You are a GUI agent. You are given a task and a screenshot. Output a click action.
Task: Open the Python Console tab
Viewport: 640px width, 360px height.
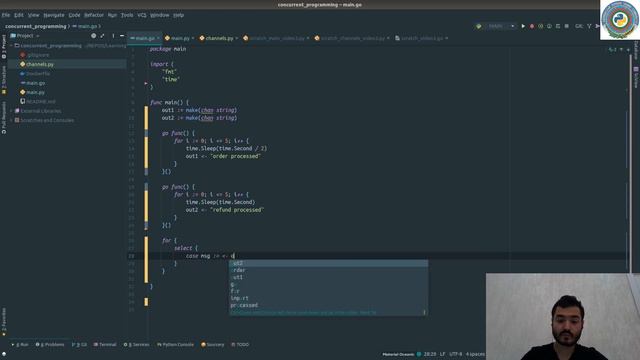pyautogui.click(x=176, y=344)
